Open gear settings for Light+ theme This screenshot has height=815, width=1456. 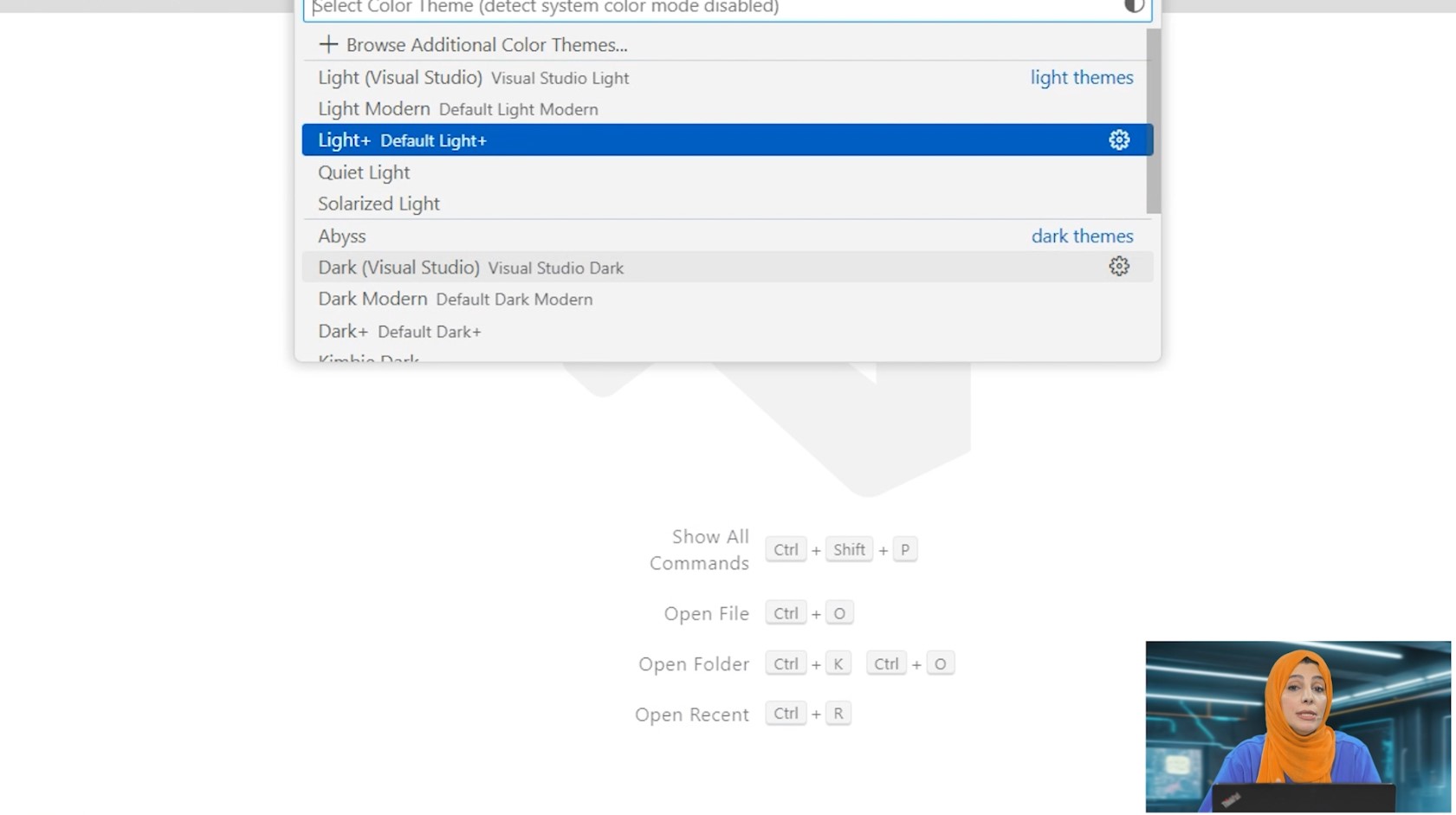(x=1119, y=140)
